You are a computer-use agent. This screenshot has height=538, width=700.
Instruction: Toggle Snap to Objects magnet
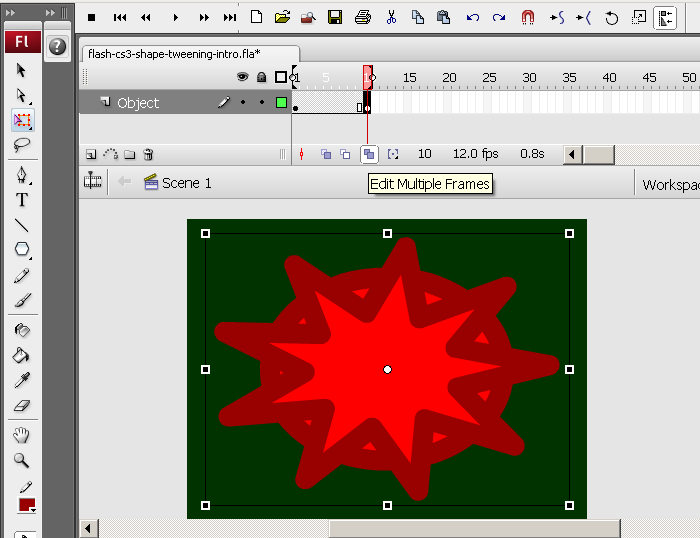(x=528, y=17)
